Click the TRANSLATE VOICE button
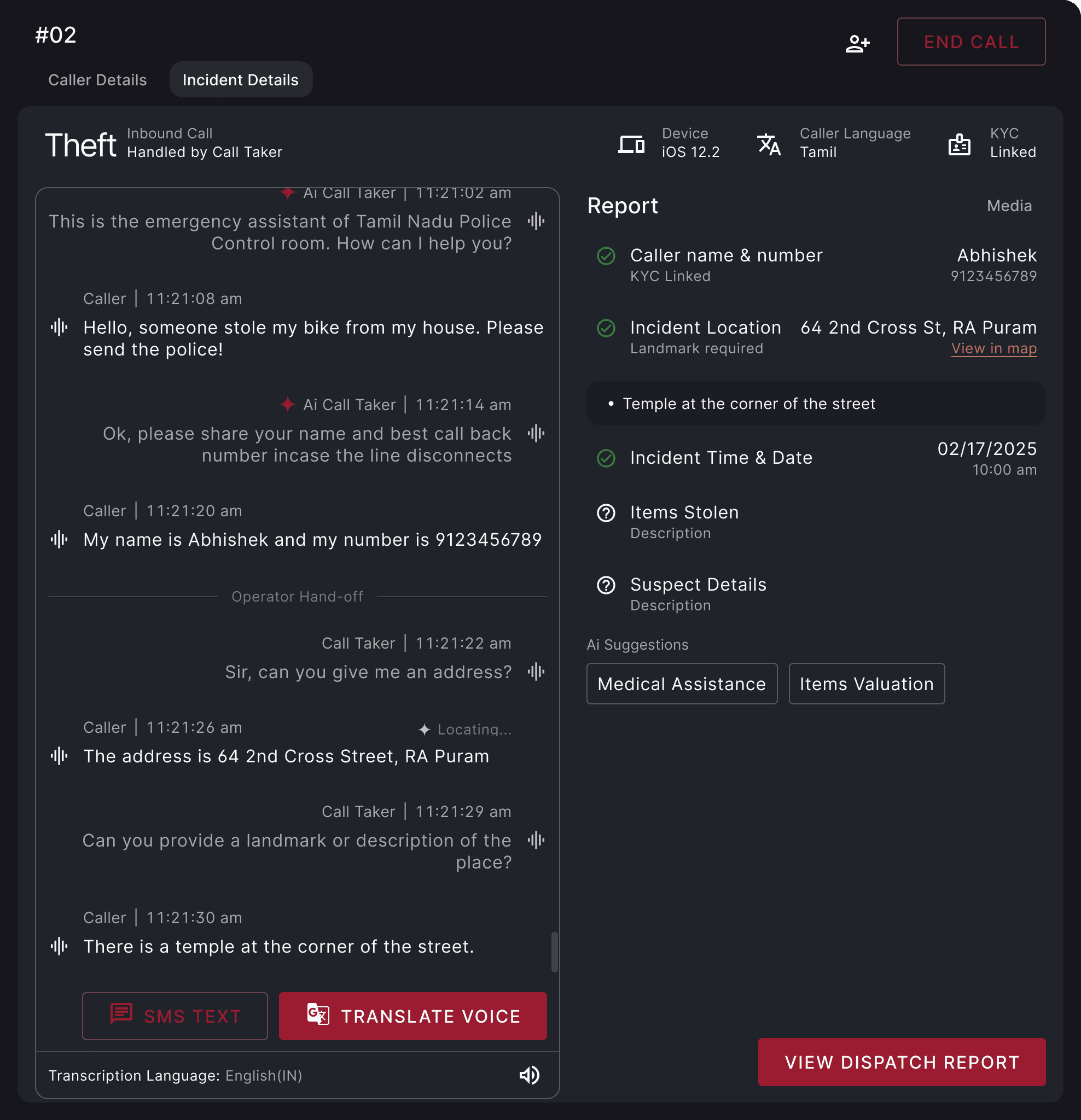The width and height of the screenshot is (1081, 1120). pos(412,1016)
